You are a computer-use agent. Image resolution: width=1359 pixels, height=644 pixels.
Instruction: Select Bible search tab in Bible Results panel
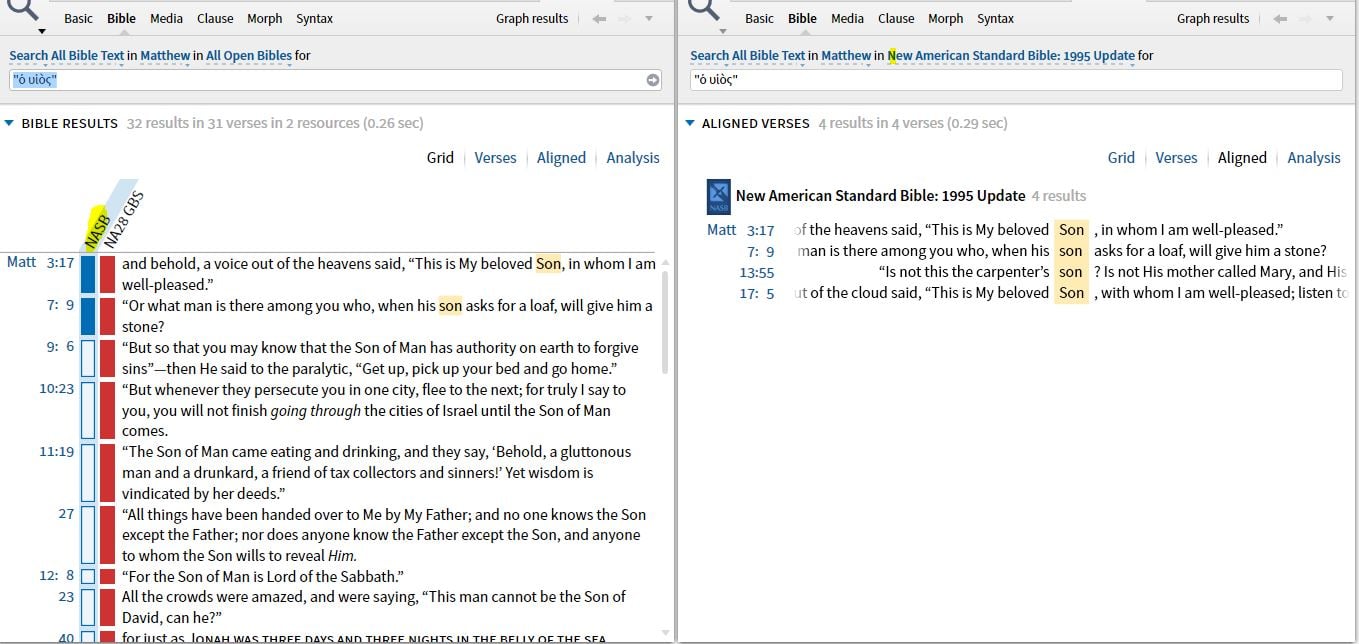pyautogui.click(x=121, y=19)
